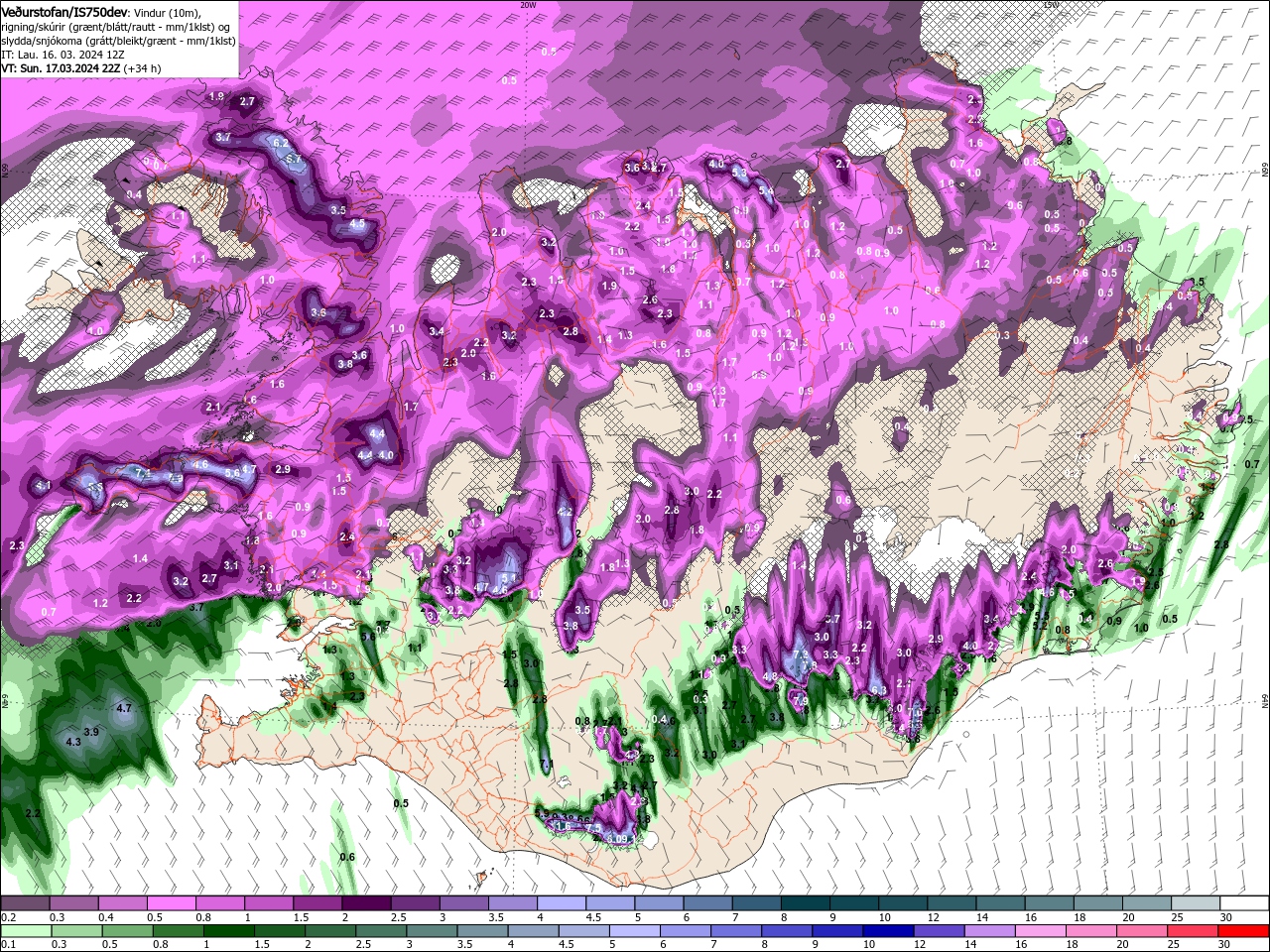Click the 5.4 snowfall value on map
The image size is (1270, 952).
coord(766,191)
